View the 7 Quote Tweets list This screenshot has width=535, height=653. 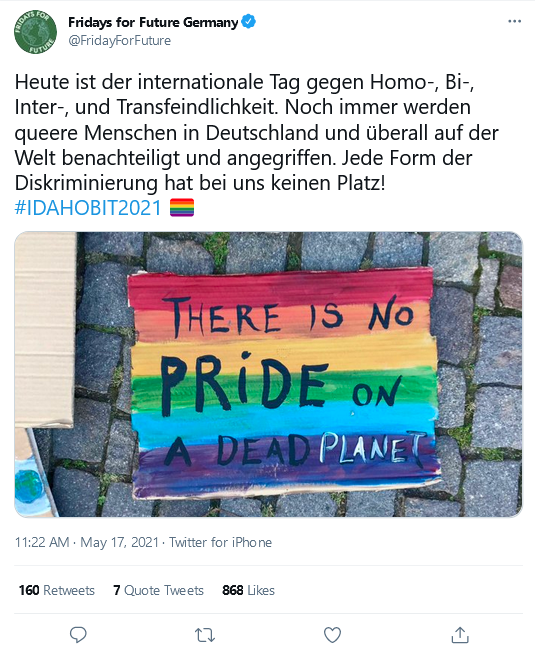tap(158, 590)
